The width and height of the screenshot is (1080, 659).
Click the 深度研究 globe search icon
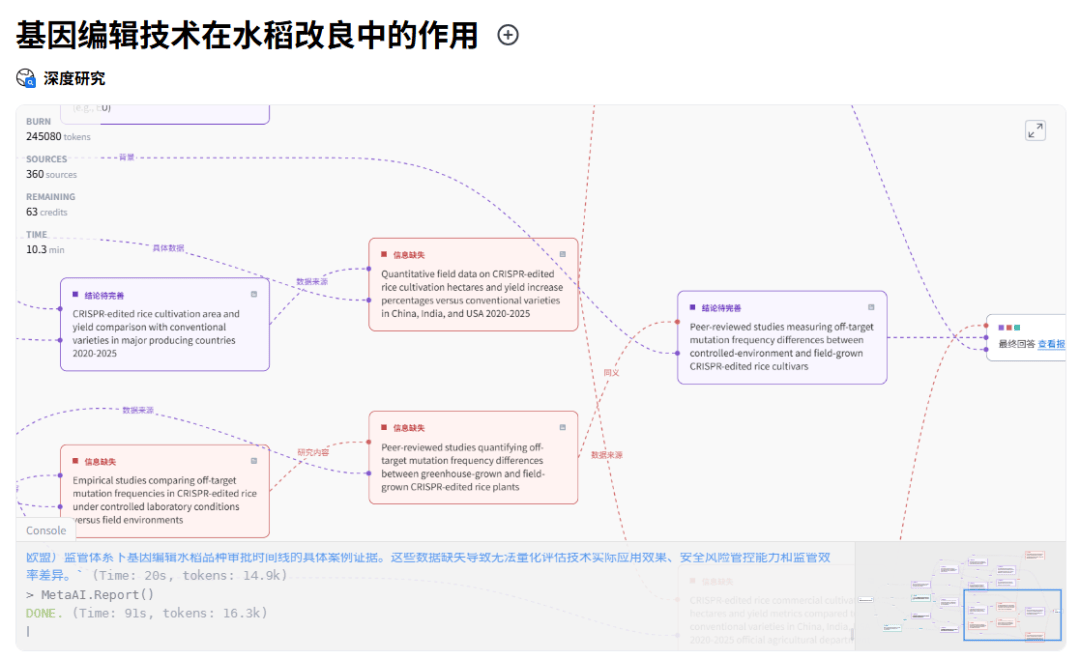pyautogui.click(x=26, y=78)
